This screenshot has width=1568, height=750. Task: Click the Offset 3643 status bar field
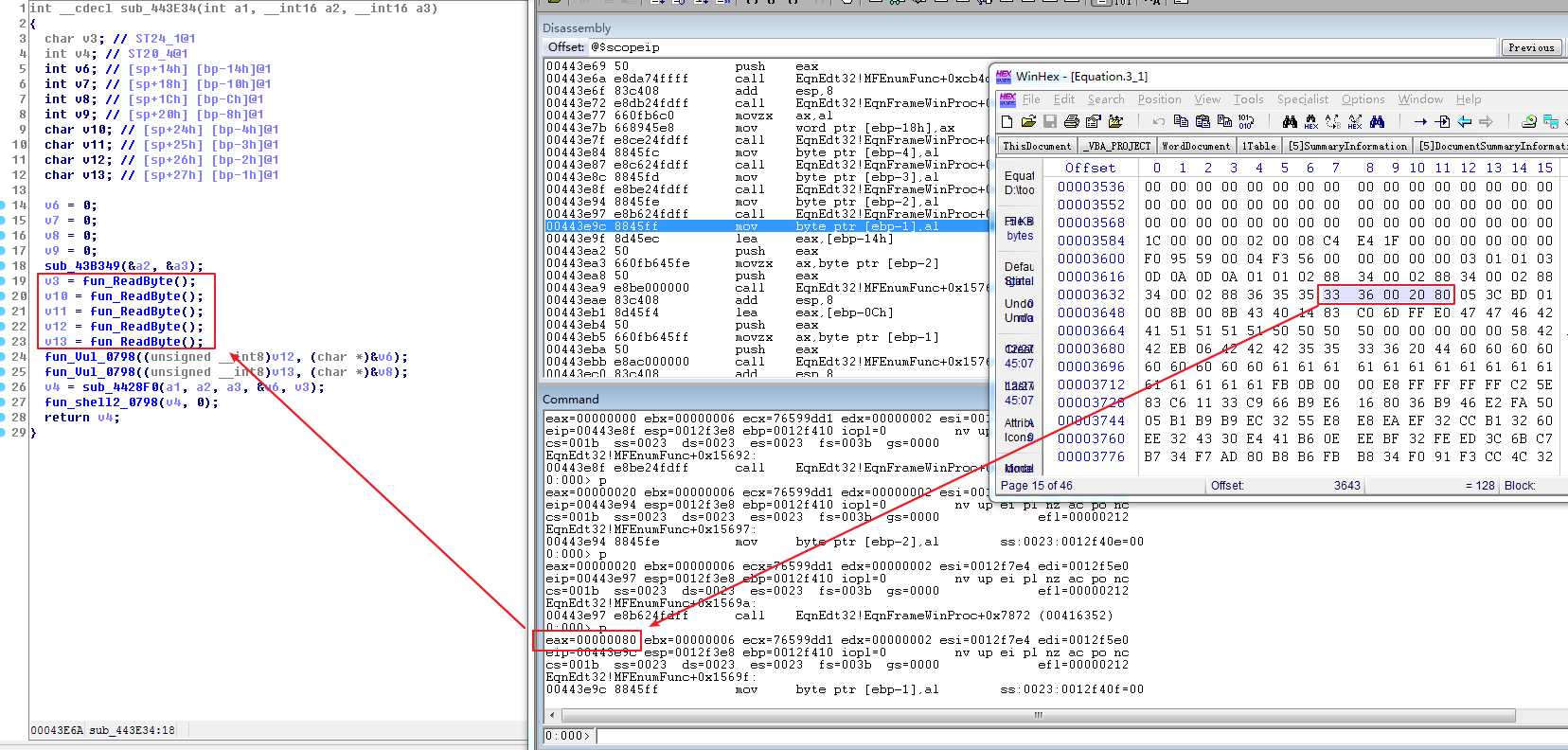pos(1286,486)
